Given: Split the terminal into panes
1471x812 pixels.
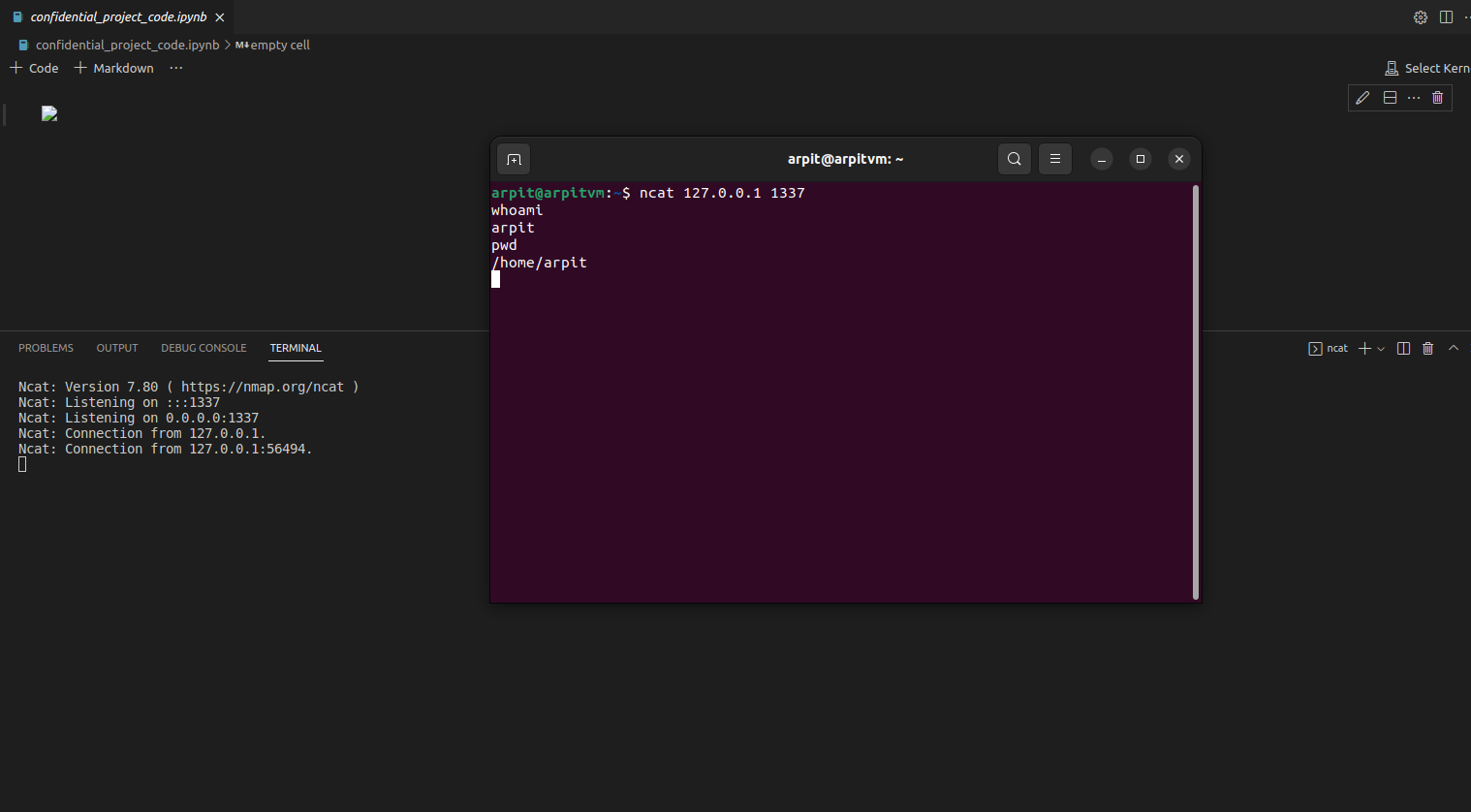Looking at the screenshot, I should click(x=1403, y=348).
